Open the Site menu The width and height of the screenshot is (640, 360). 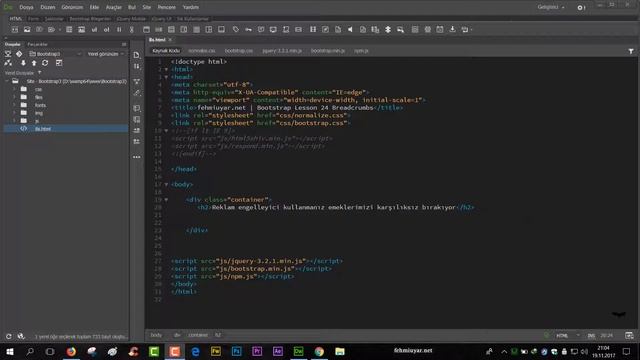pos(147,7)
